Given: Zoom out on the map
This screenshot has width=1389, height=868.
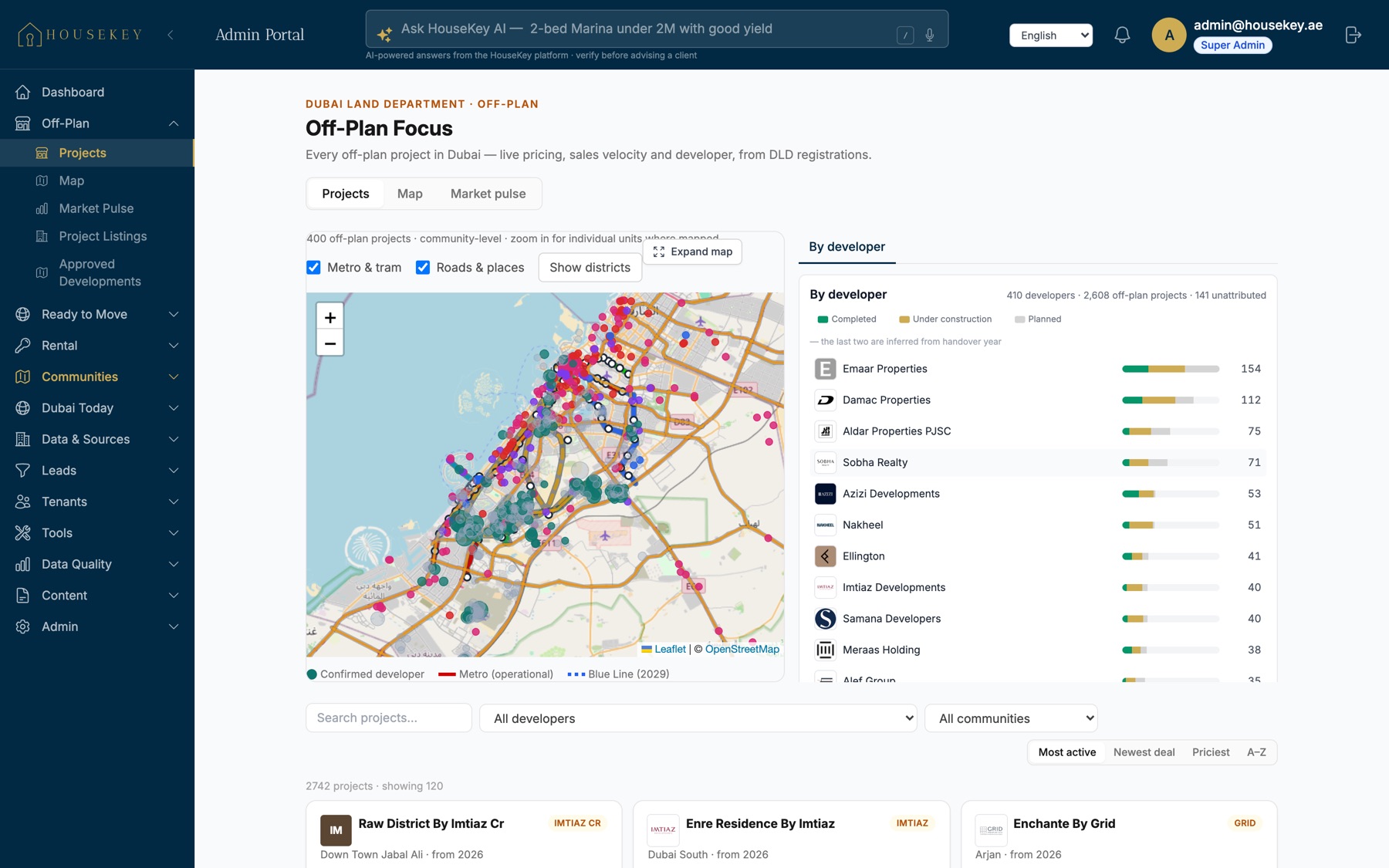Looking at the screenshot, I should coord(330,343).
